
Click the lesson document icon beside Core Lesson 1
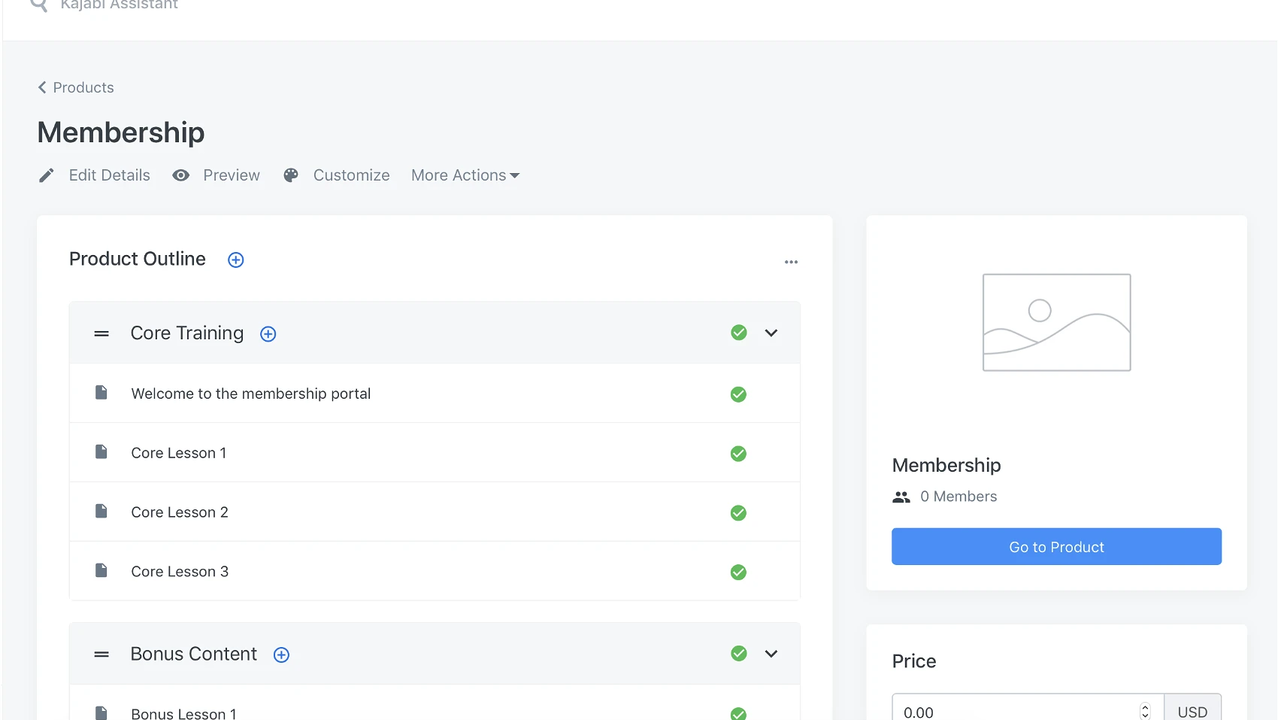click(x=100, y=452)
